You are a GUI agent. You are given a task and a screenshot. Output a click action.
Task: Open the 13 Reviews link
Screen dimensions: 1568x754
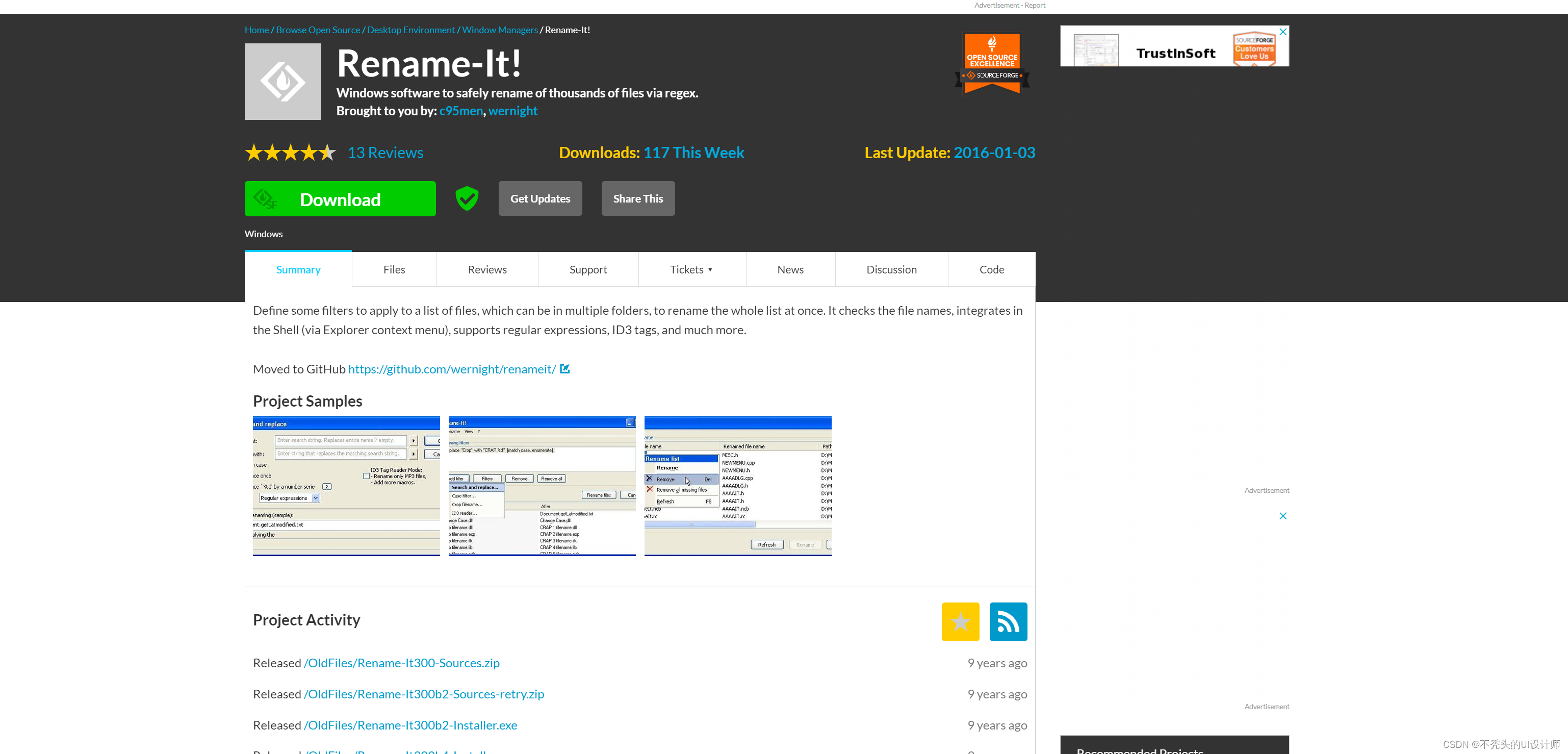(385, 153)
